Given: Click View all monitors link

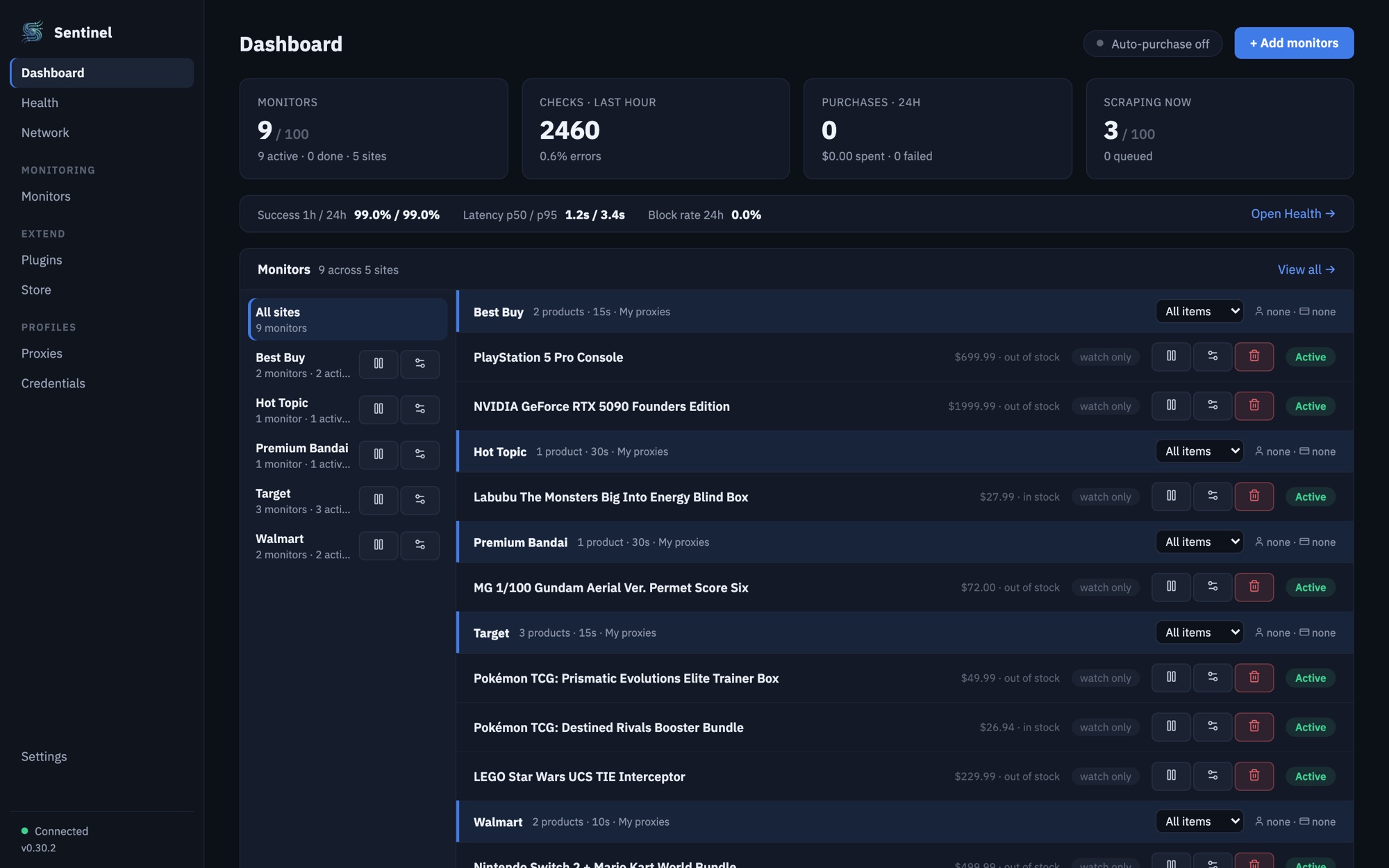Looking at the screenshot, I should (1306, 269).
